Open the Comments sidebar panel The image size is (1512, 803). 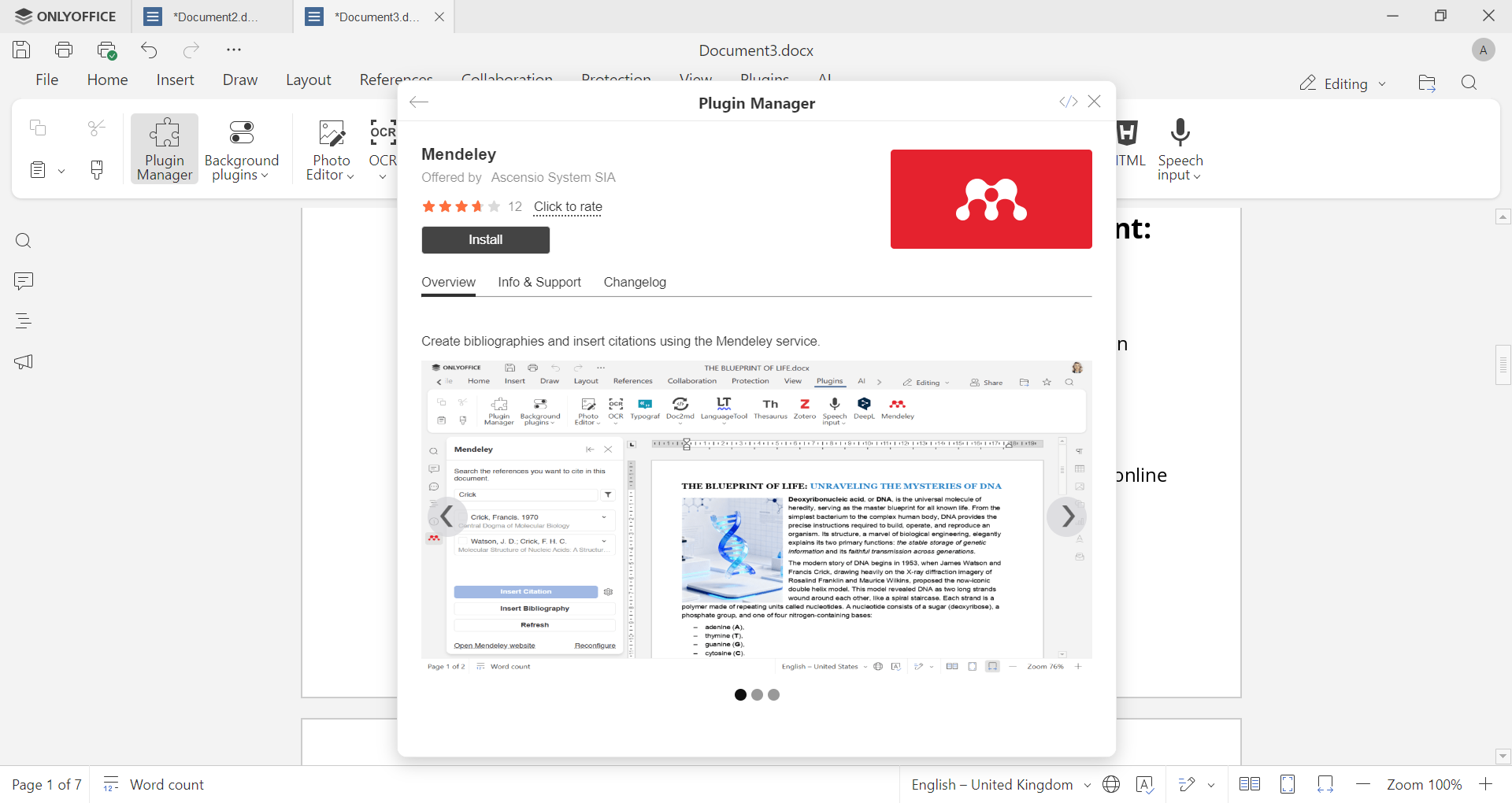click(24, 281)
